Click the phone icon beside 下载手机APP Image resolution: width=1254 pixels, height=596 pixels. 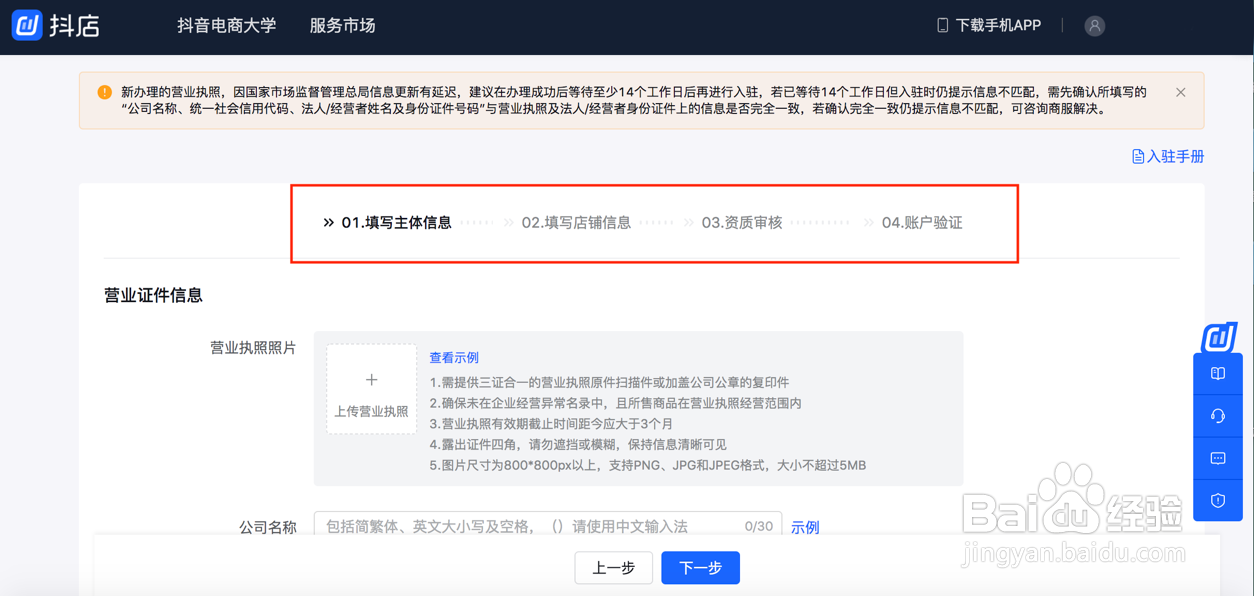coord(942,25)
